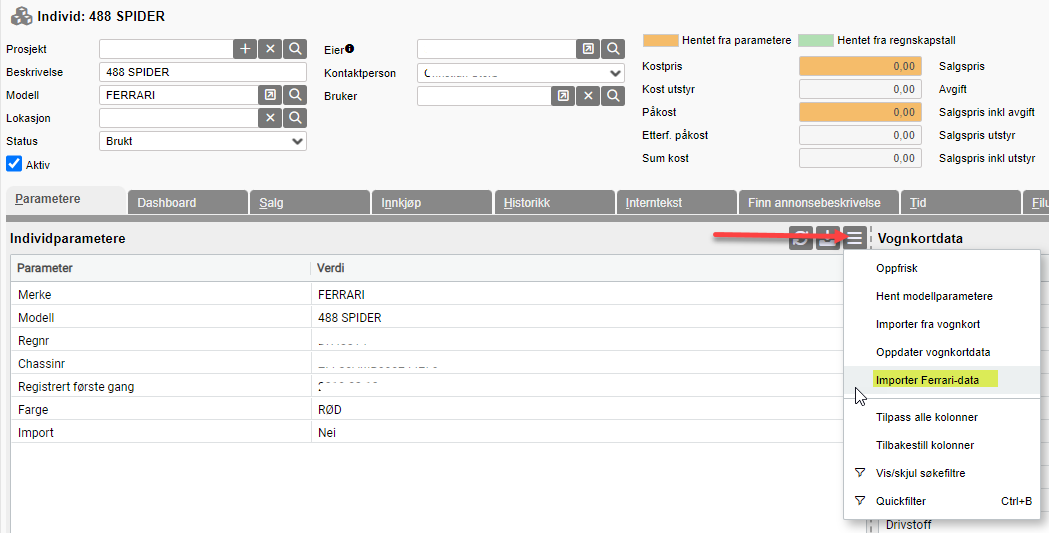The height and width of the screenshot is (533, 1049).
Task: Open Bruker record link icon
Action: [563, 96]
